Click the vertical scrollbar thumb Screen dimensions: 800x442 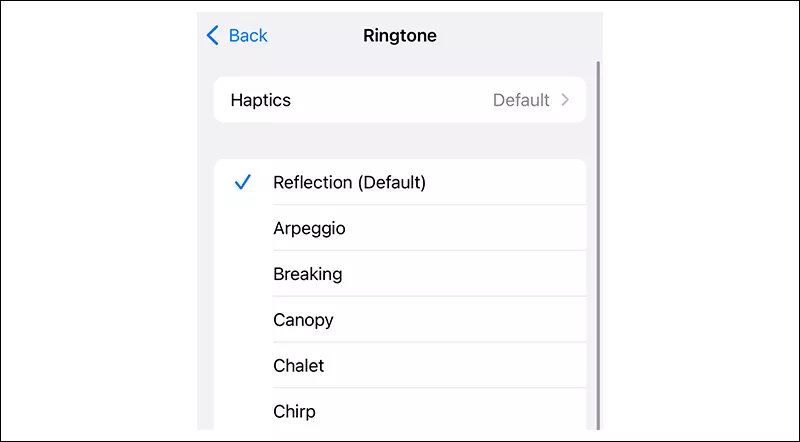597,240
